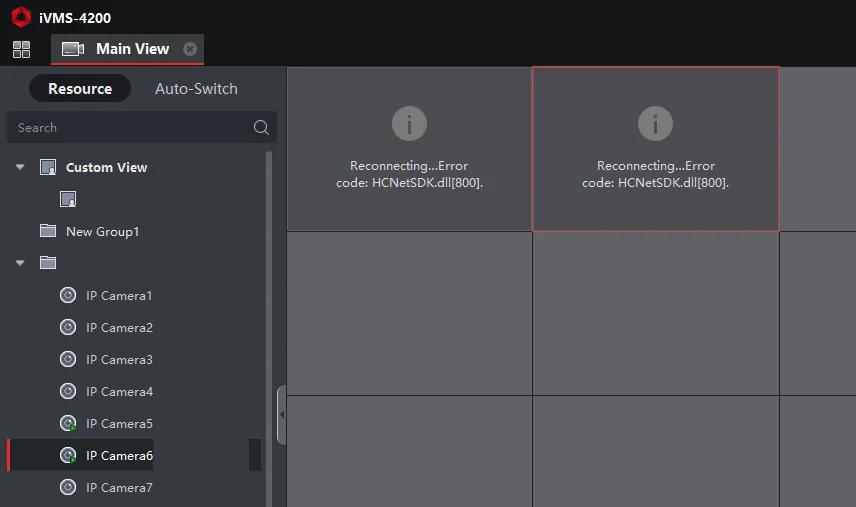Select IP Camera6 in the tree
856x507 pixels.
[119, 455]
